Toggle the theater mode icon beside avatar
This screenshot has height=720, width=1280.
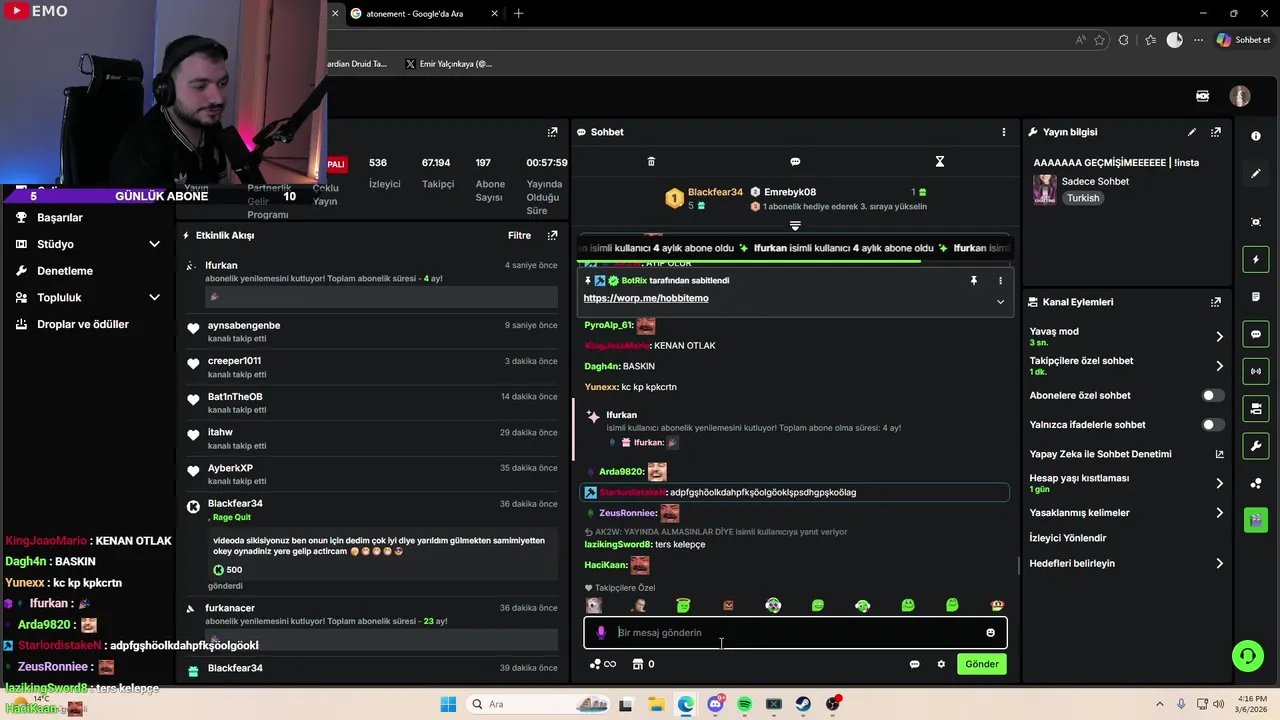[x=1203, y=96]
